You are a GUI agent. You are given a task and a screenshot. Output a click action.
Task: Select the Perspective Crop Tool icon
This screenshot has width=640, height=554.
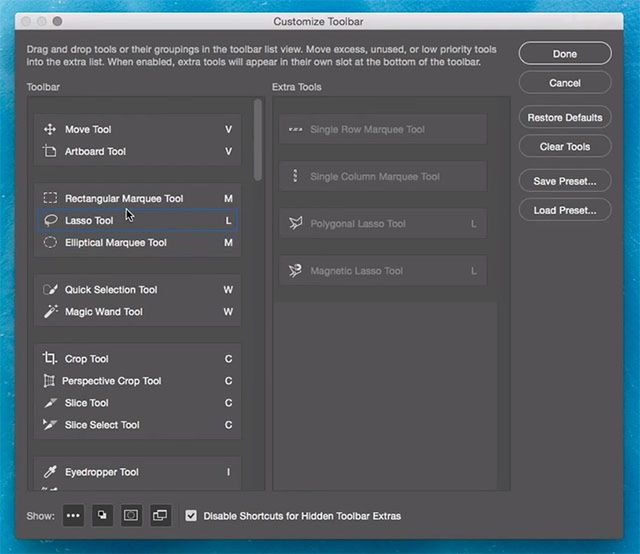(49, 380)
